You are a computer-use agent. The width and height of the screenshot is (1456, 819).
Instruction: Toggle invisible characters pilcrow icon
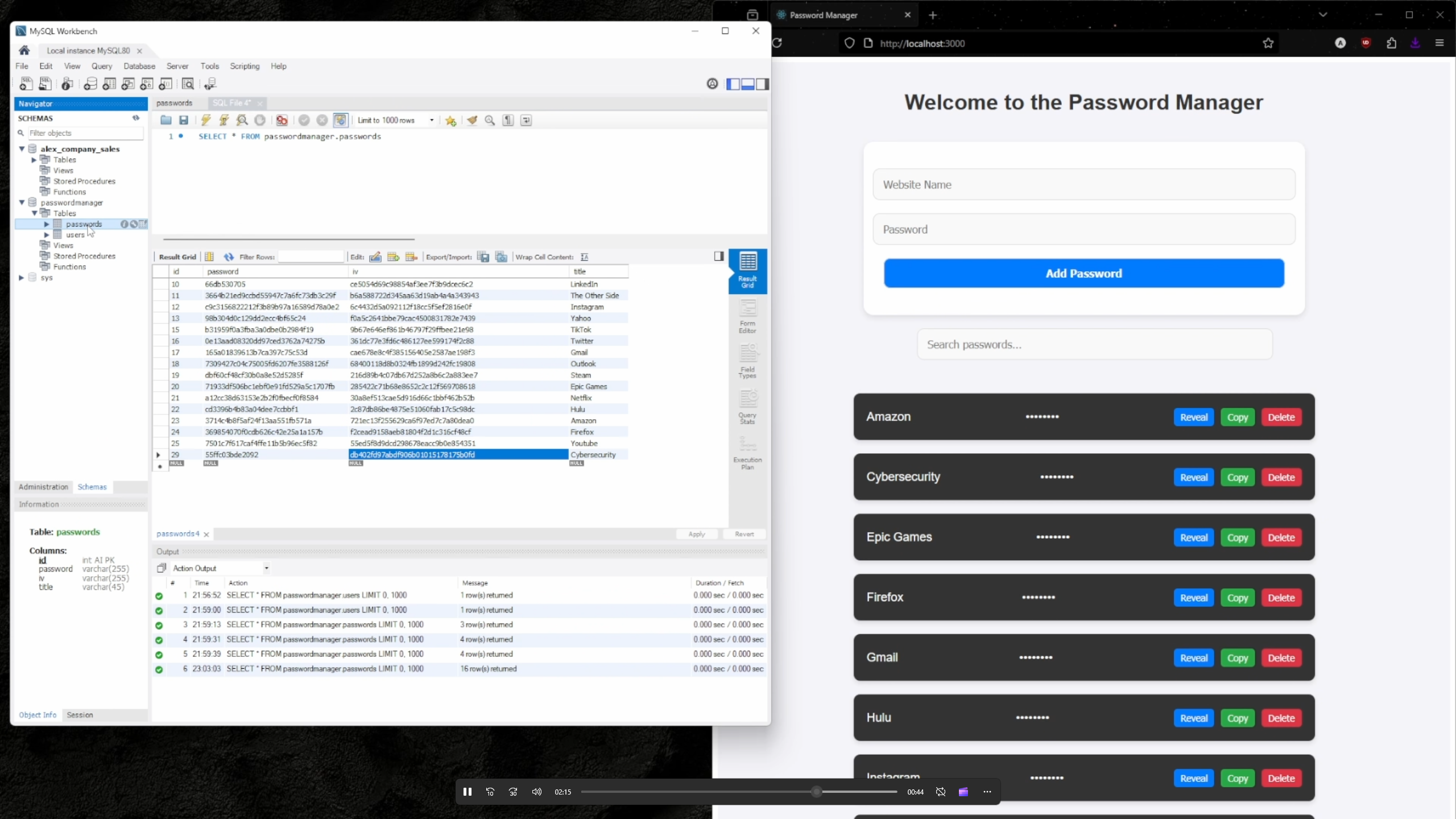point(508,120)
